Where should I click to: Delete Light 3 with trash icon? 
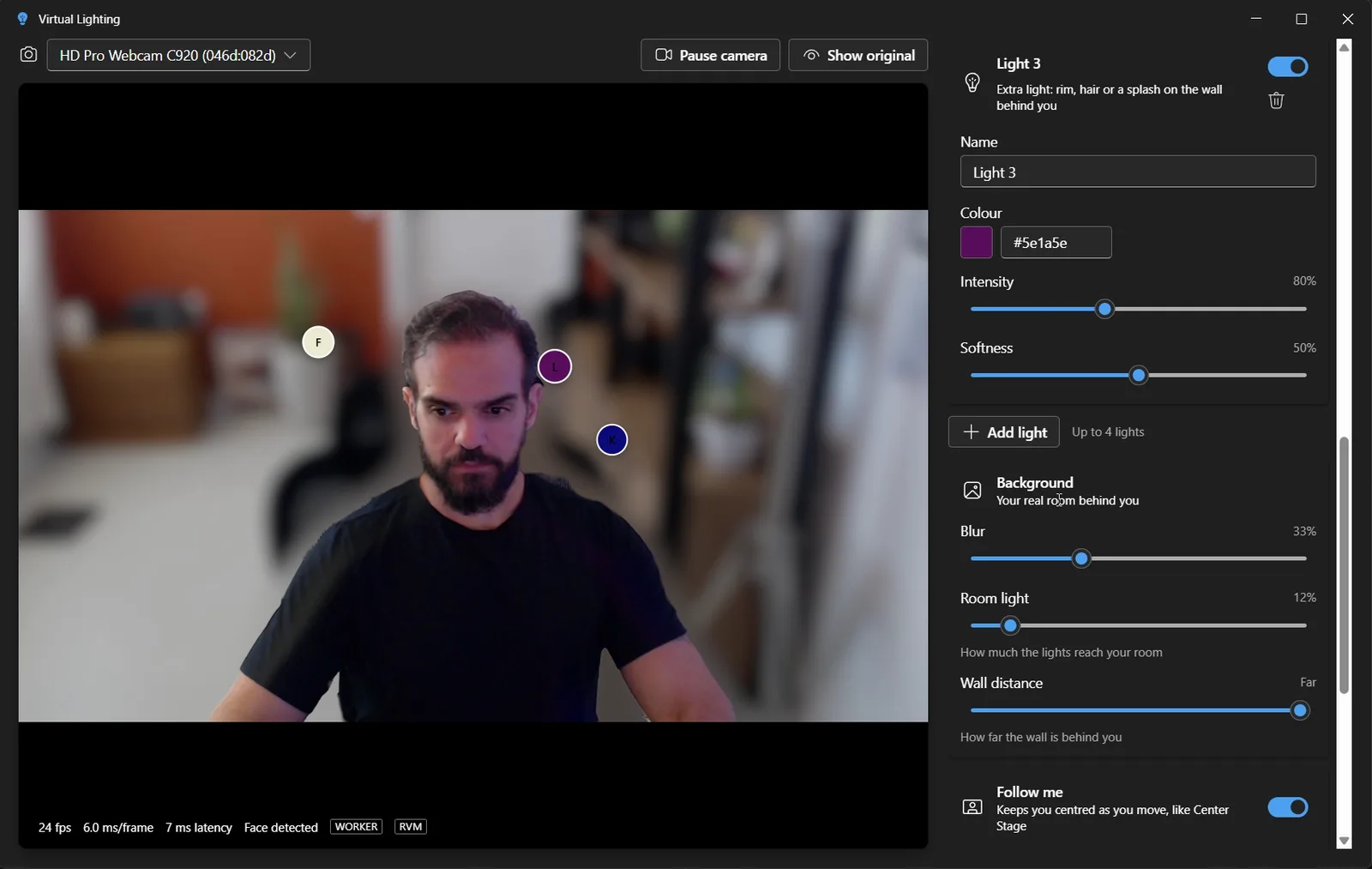pyautogui.click(x=1276, y=100)
